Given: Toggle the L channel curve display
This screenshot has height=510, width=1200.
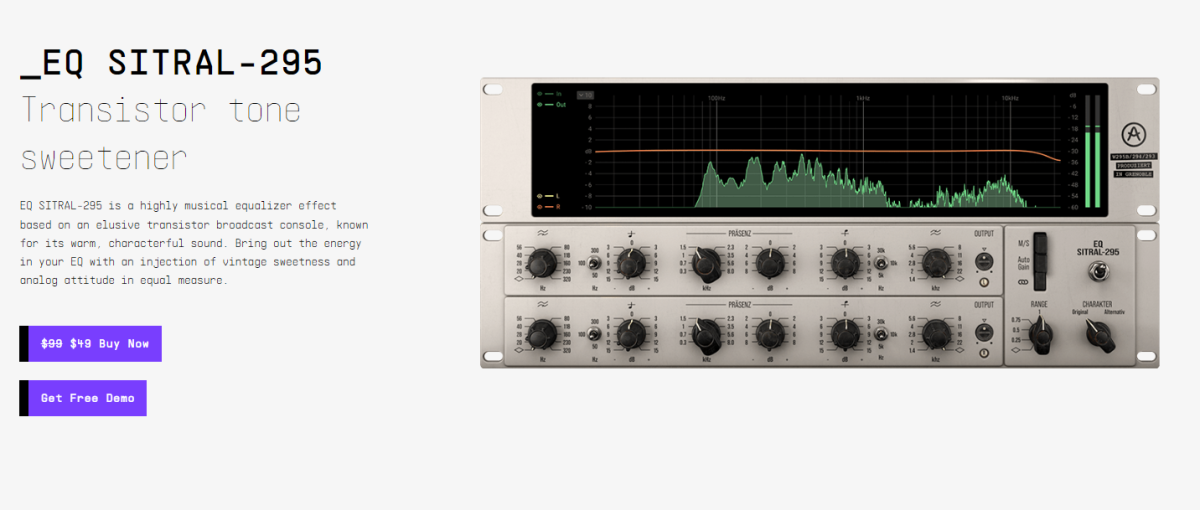Looking at the screenshot, I should pos(549,196).
